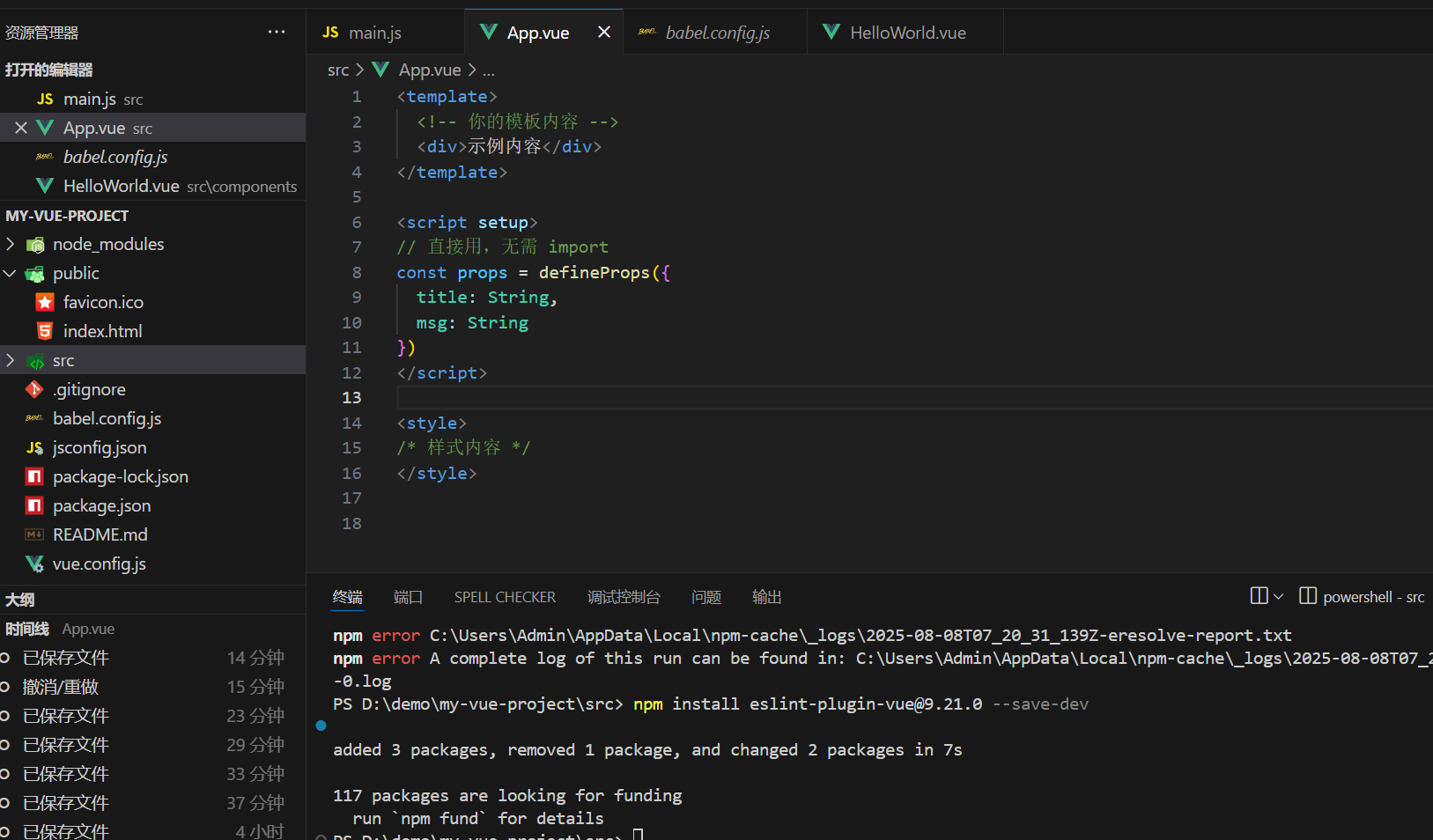Screen dimensions: 1433x840
Task: Click the public folder icon
Action: (x=35, y=274)
